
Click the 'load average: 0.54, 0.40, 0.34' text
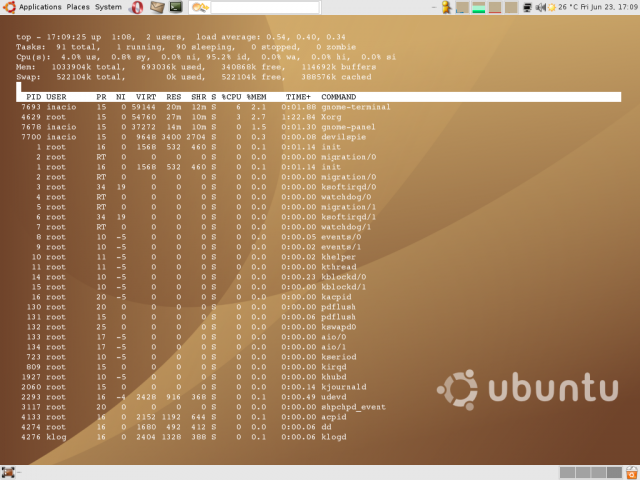271,37
